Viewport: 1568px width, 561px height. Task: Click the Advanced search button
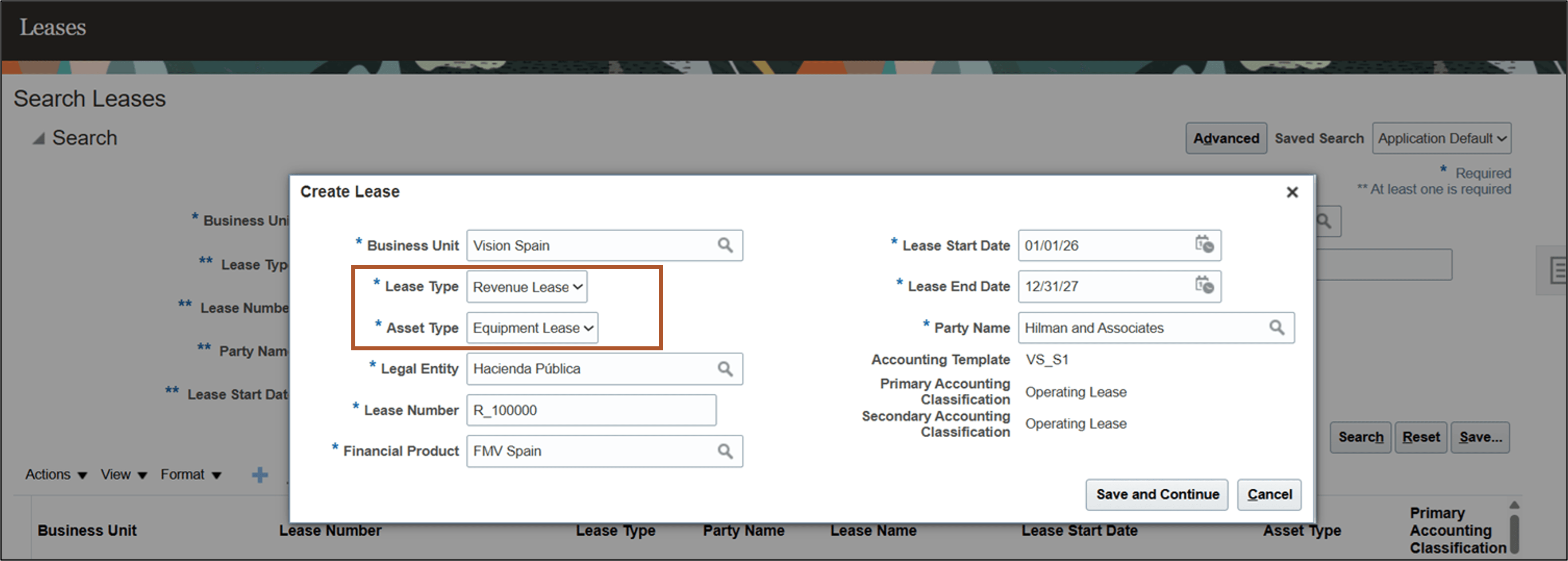tap(1226, 138)
